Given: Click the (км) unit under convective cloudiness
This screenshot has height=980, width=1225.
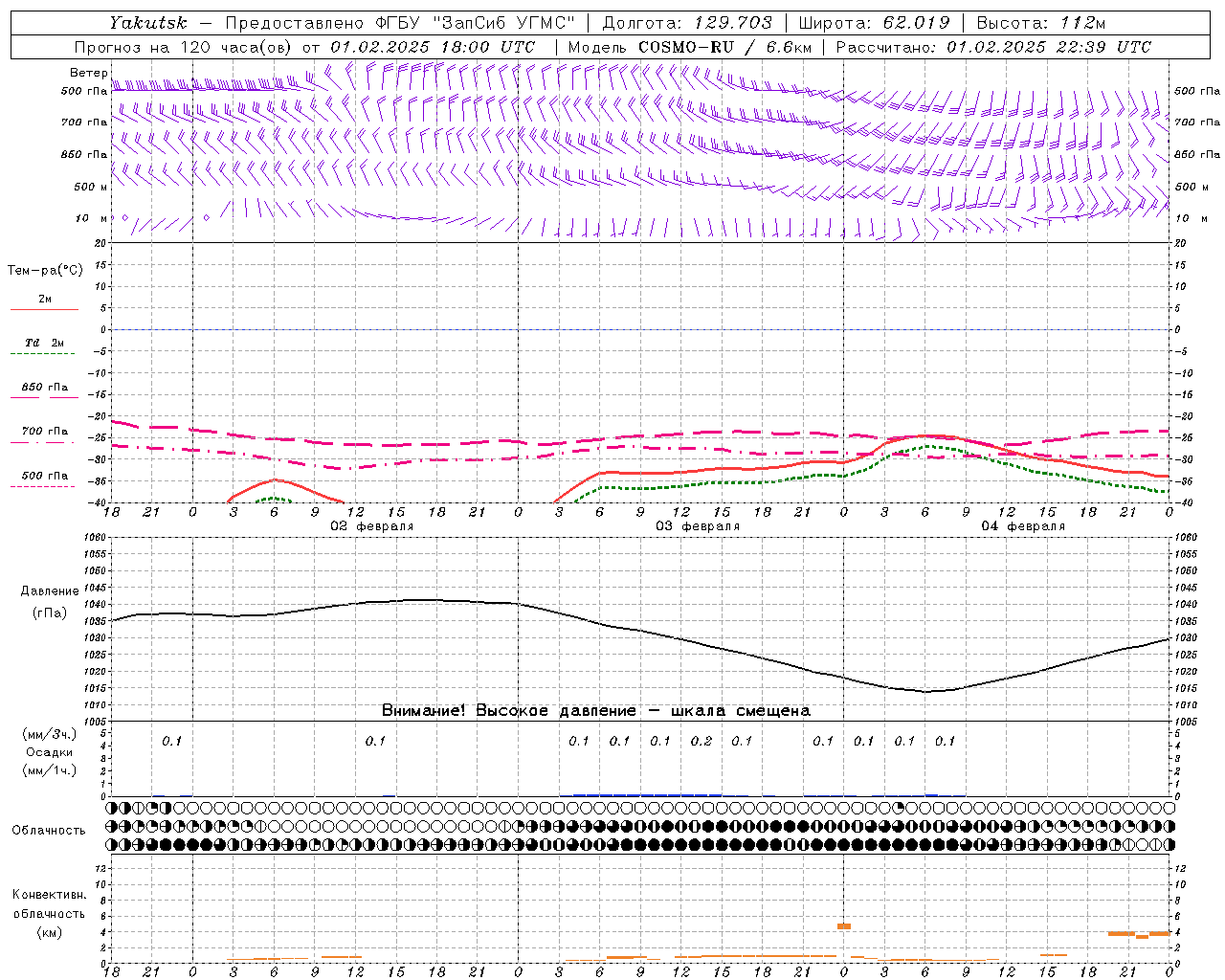Looking at the screenshot, I should pyautogui.click(x=50, y=932).
